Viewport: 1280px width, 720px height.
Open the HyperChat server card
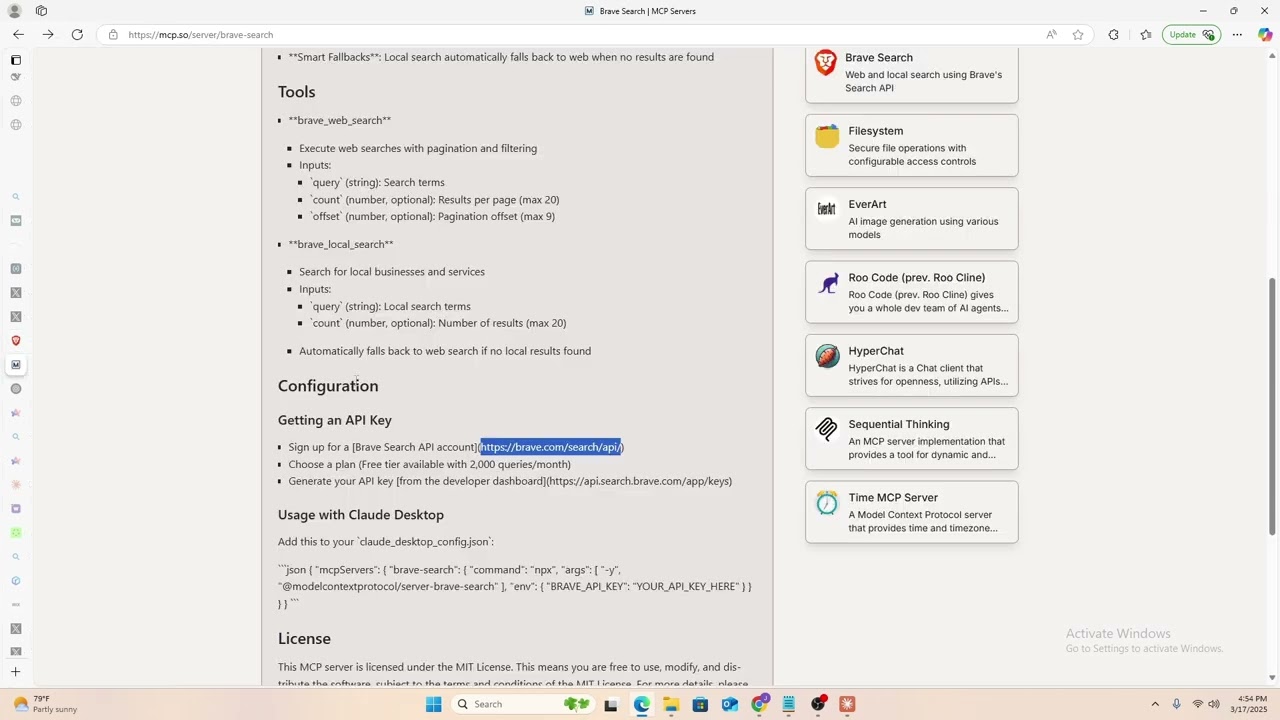[x=912, y=366]
